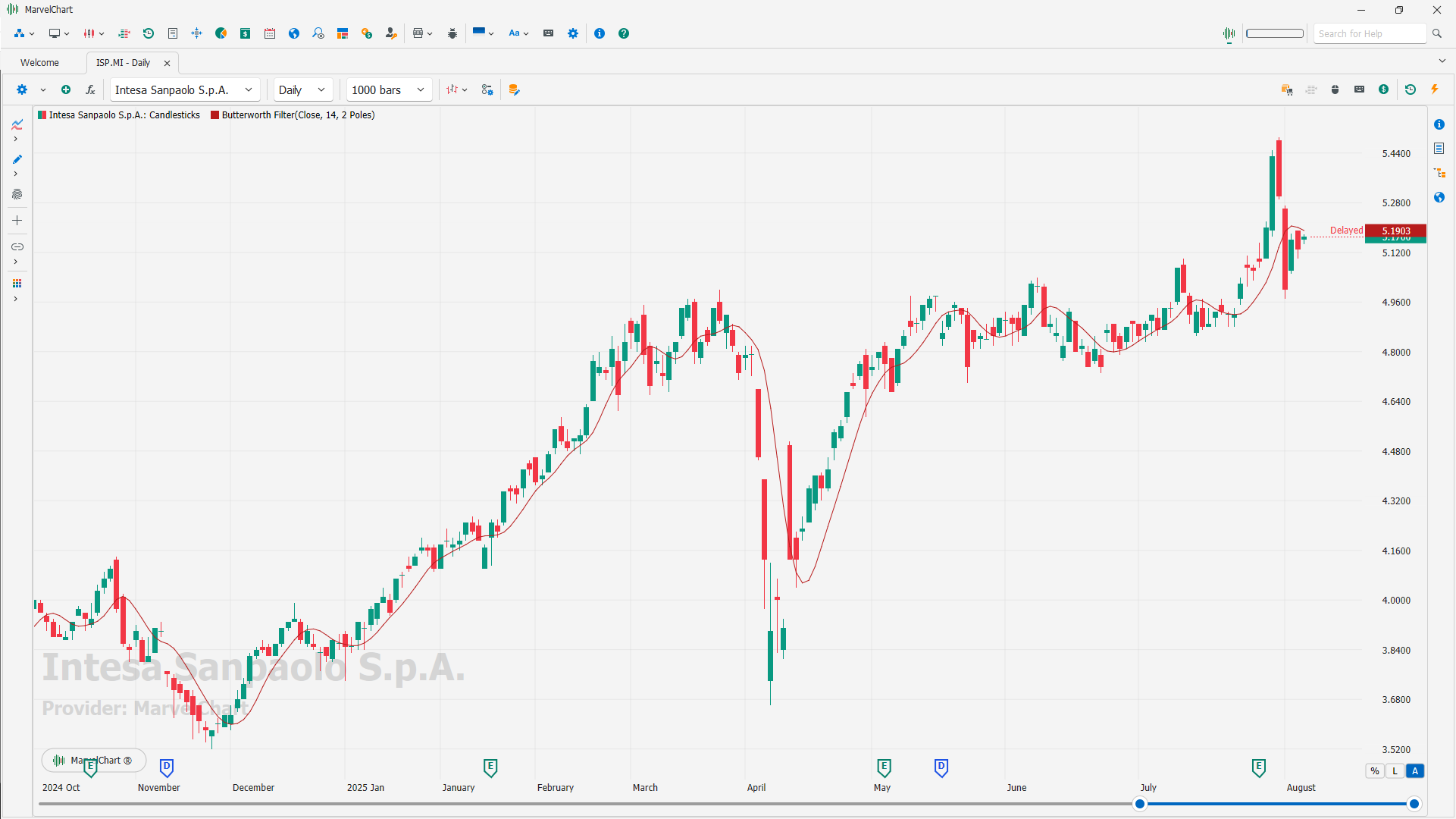Toggle logarithmic scale L button

pyautogui.click(x=1395, y=771)
